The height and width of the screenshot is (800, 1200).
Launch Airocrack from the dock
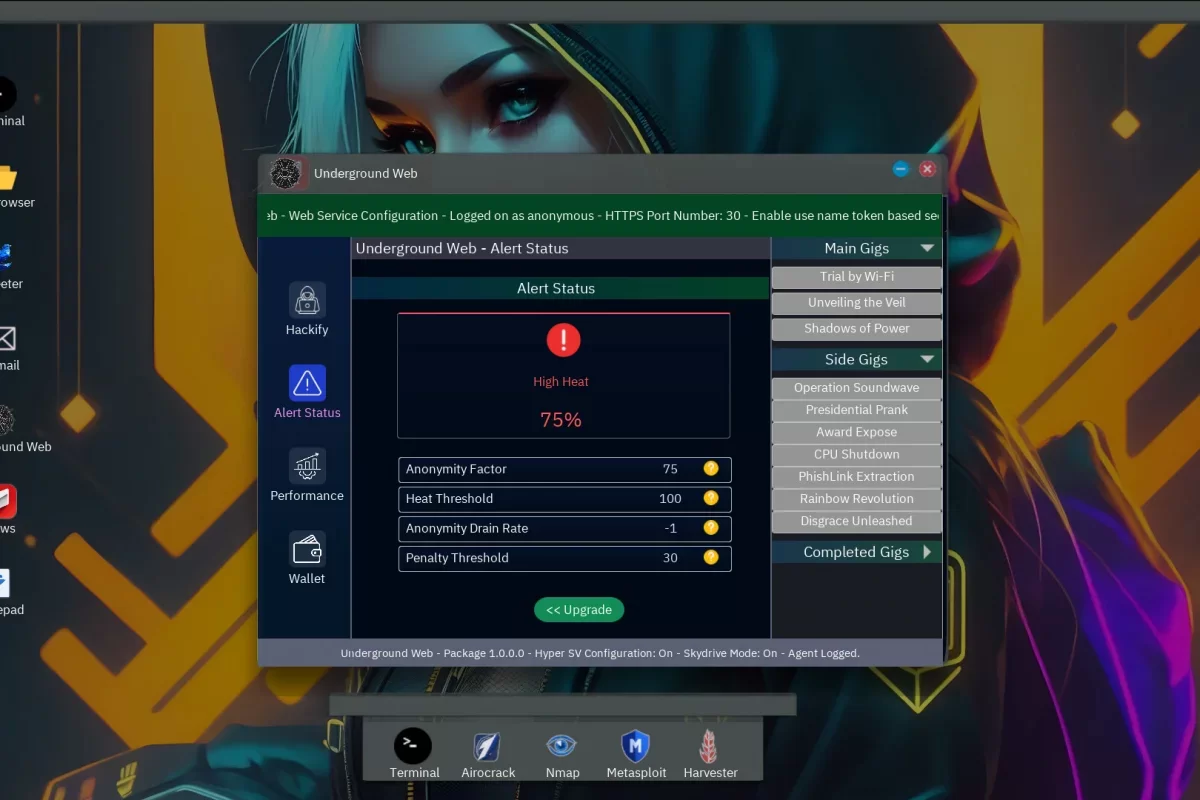pos(488,747)
